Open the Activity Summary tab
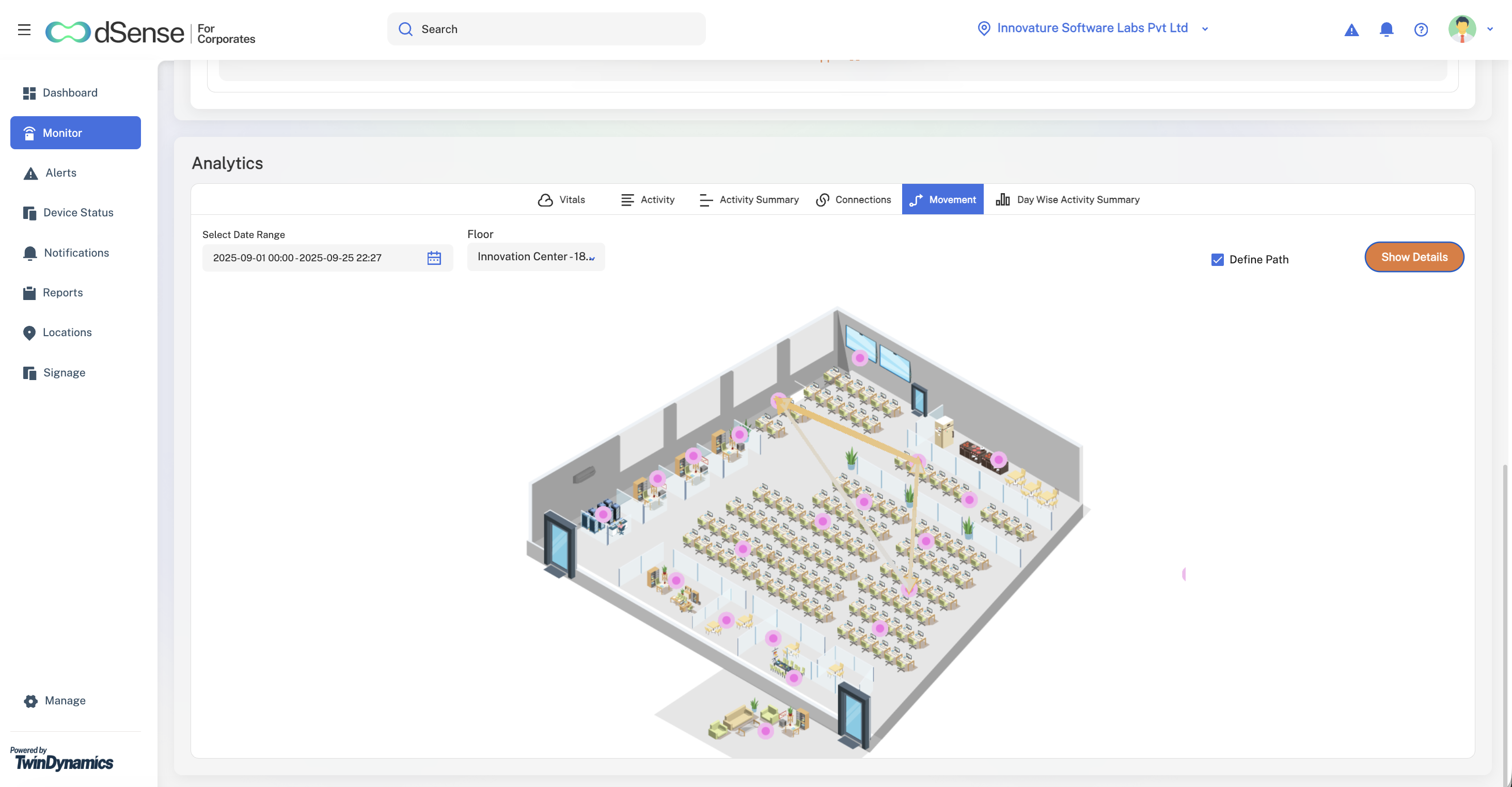The image size is (1512, 787). [x=748, y=199]
